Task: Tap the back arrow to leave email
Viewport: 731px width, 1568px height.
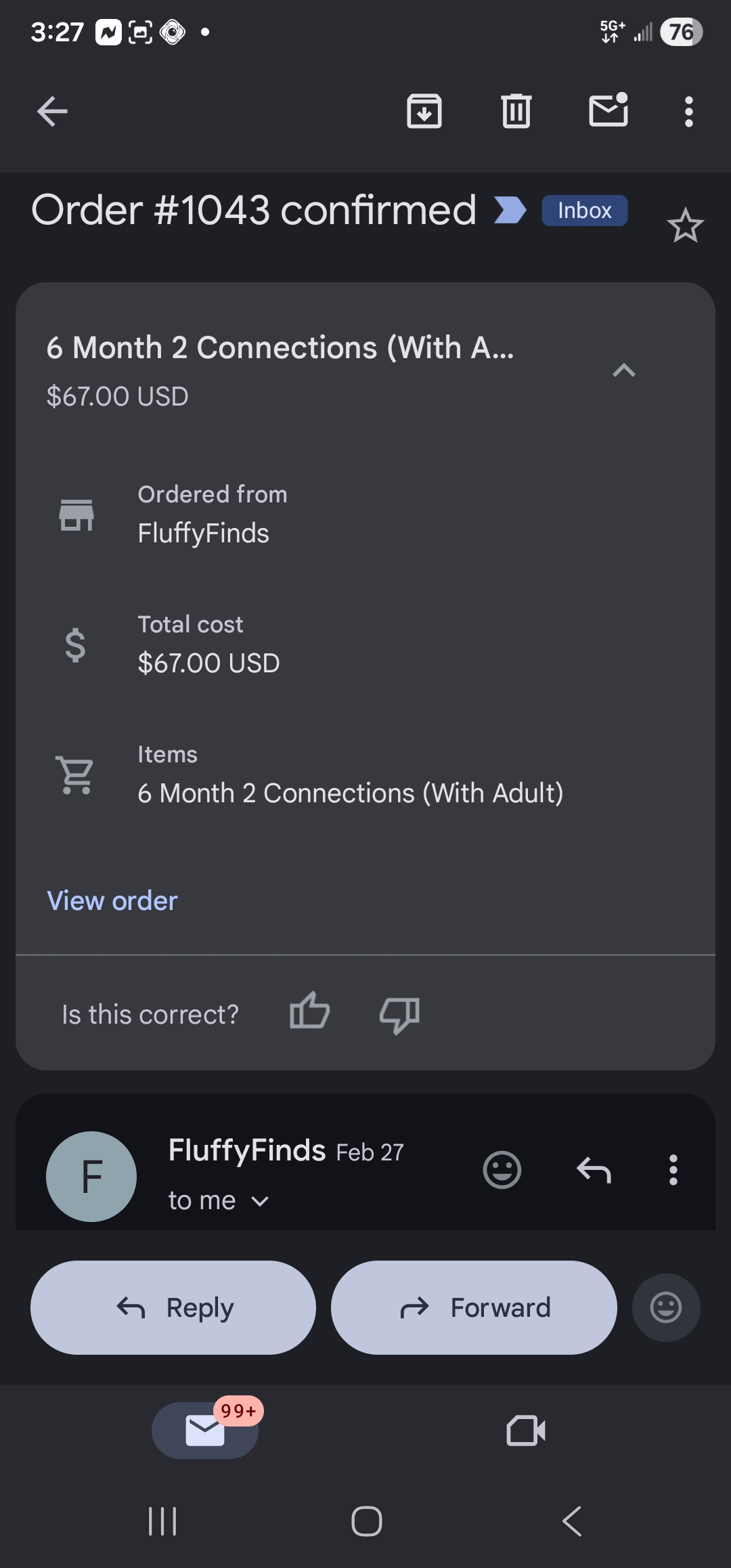Action: point(52,112)
